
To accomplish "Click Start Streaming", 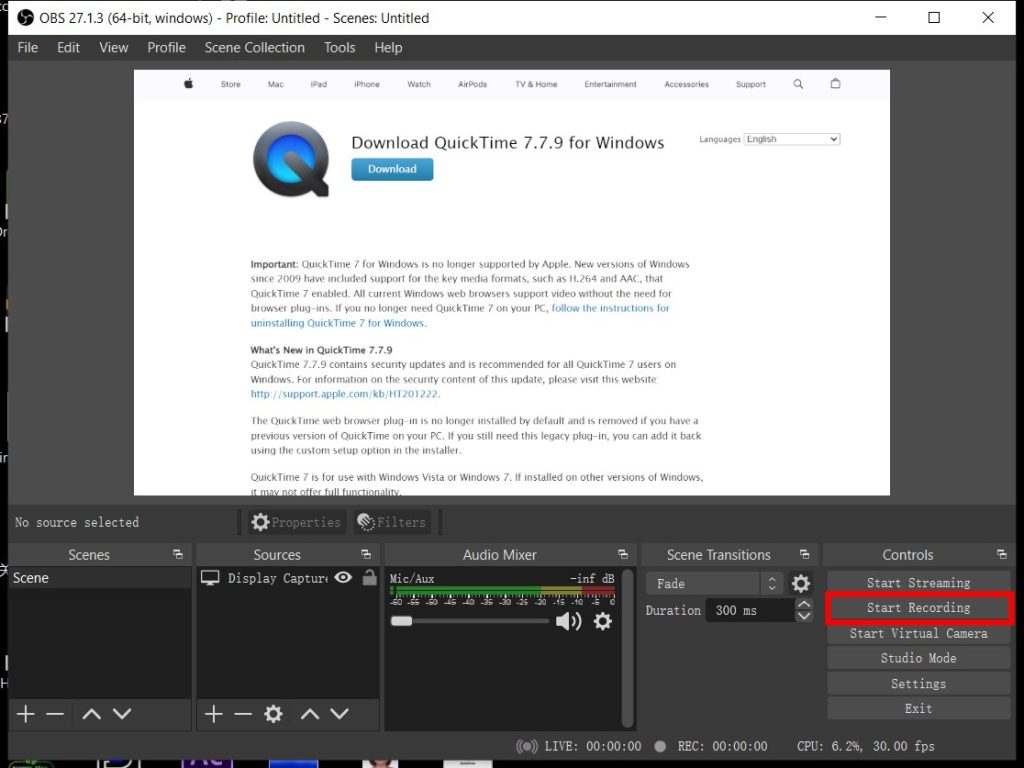I will 918,583.
